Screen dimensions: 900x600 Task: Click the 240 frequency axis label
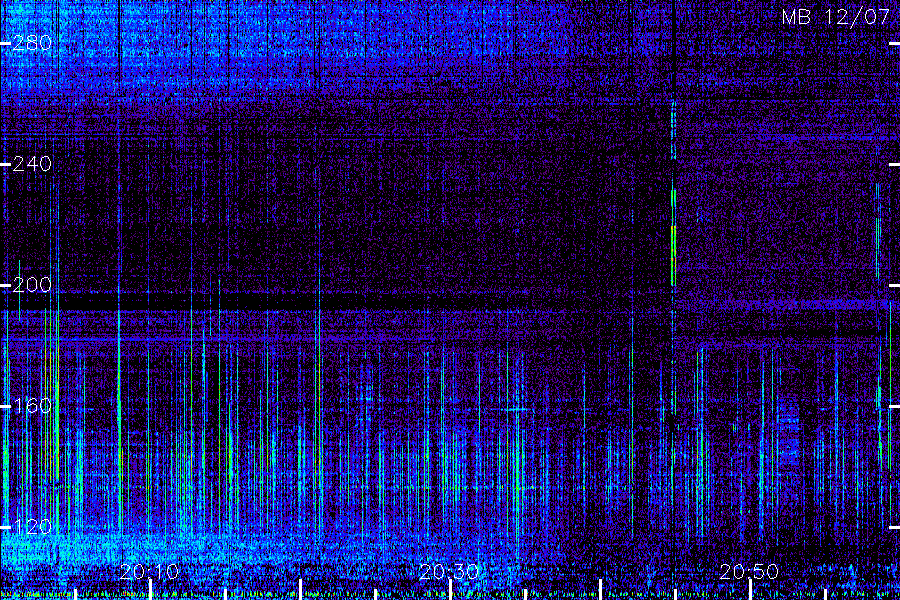click(32, 164)
